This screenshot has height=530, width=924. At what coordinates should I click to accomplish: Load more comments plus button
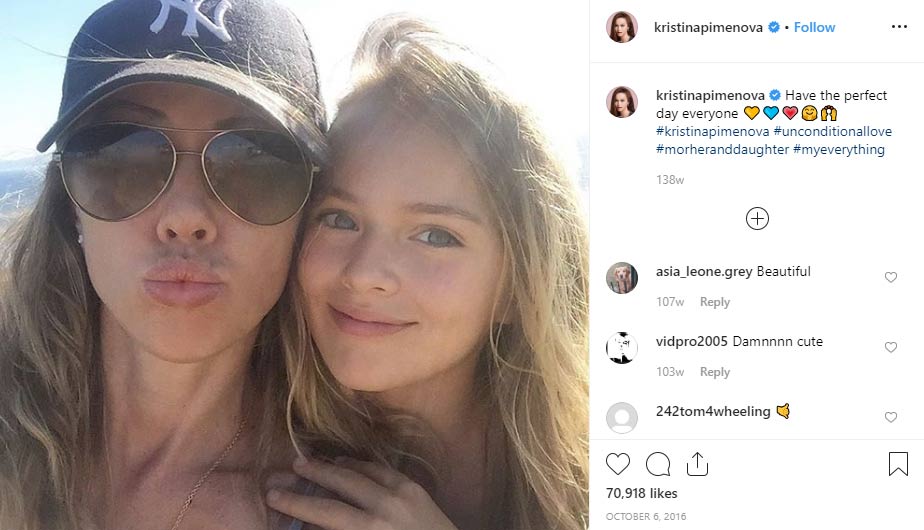tap(757, 218)
